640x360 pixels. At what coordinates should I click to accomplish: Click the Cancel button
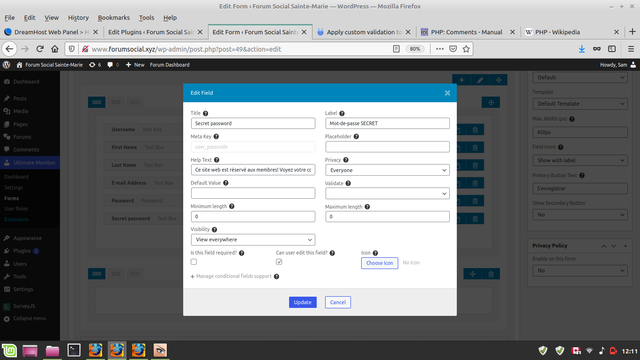point(338,302)
